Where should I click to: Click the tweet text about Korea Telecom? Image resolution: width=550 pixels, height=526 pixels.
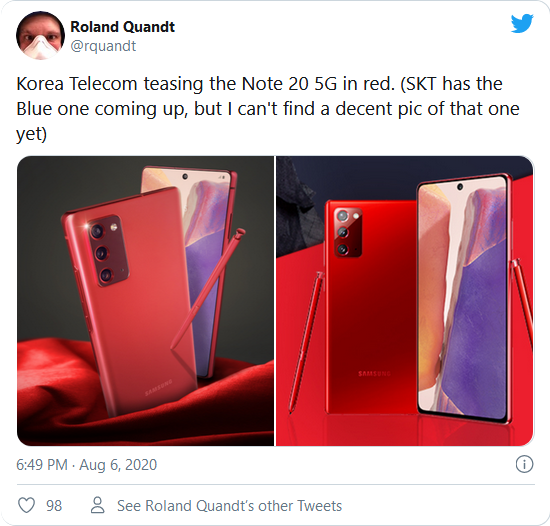pyautogui.click(x=268, y=109)
